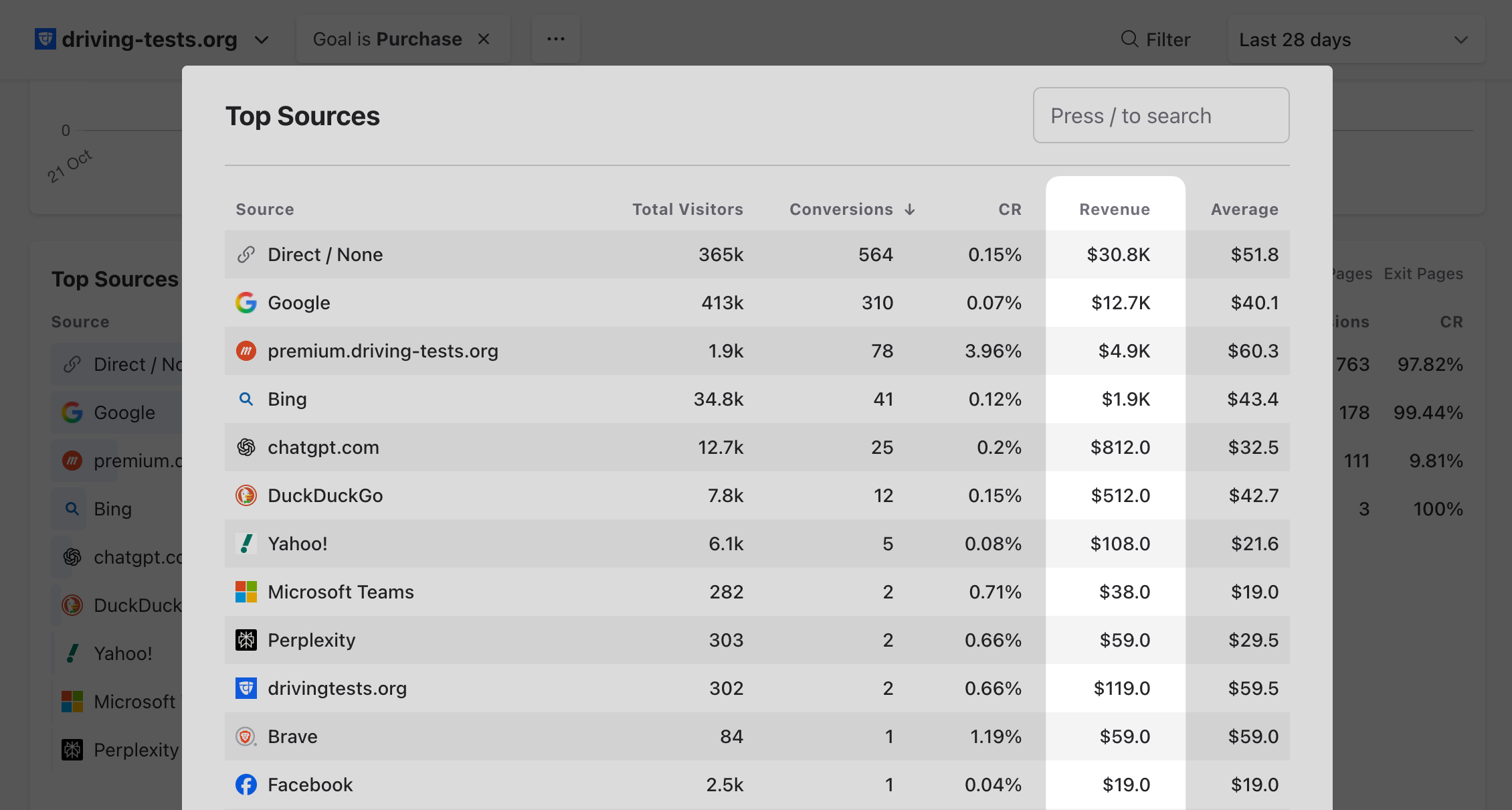Click the chatgpt.com source icon

tap(246, 447)
